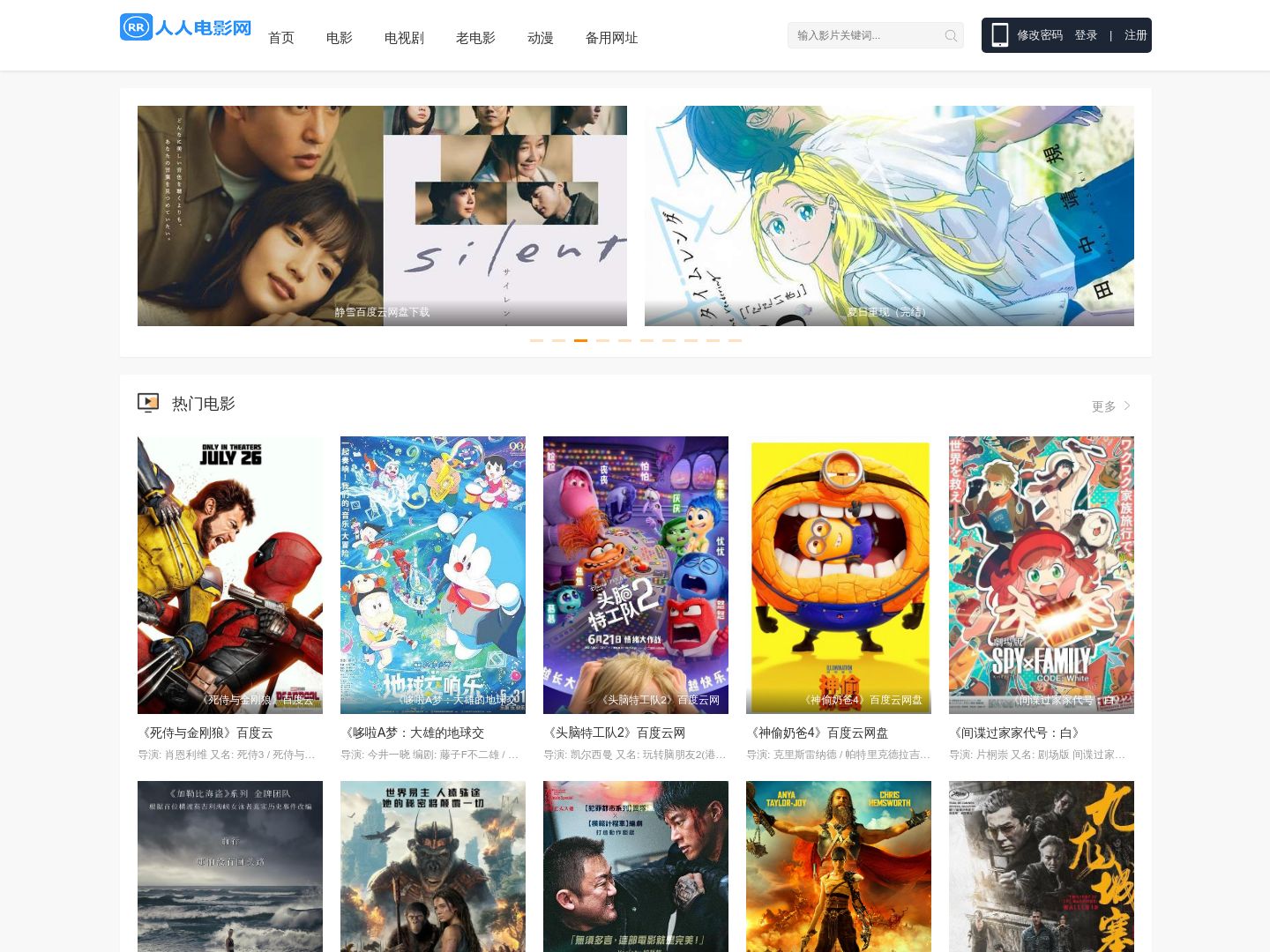Select the fifth carousel indicator dash
The image size is (1270, 952).
coord(624,340)
